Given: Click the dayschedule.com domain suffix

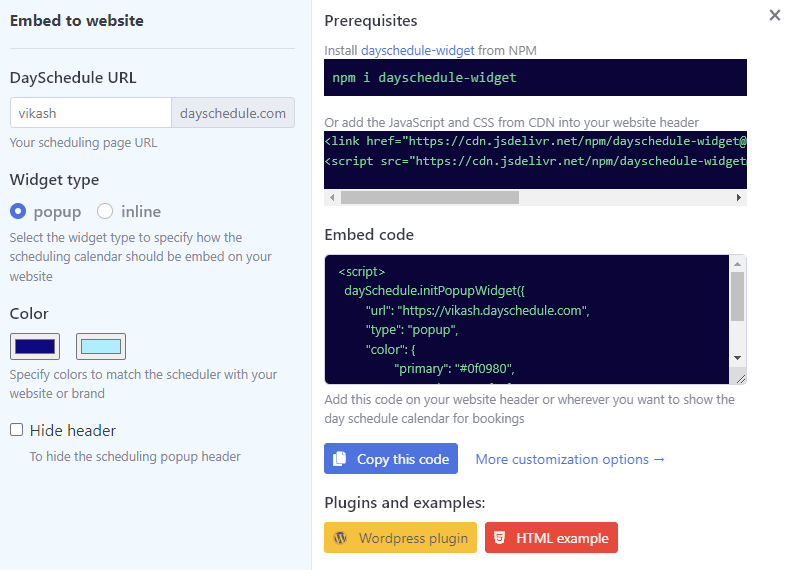Looking at the screenshot, I should pyautogui.click(x=233, y=113).
